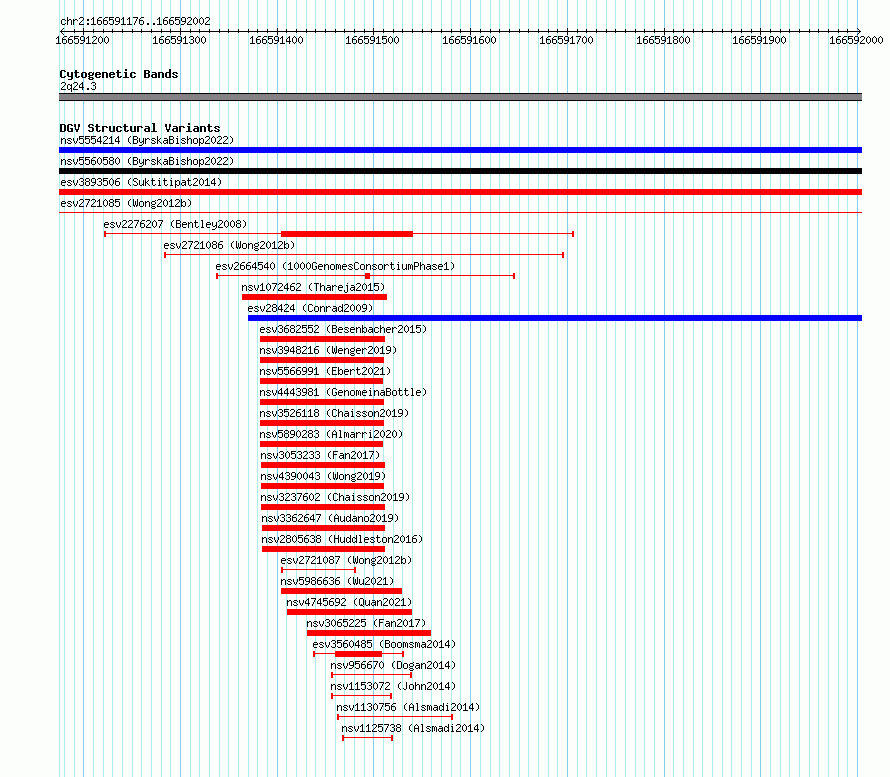890x777 pixels.
Task: Open nsv5566991 (Ebert2021) variant
Action: point(325,371)
